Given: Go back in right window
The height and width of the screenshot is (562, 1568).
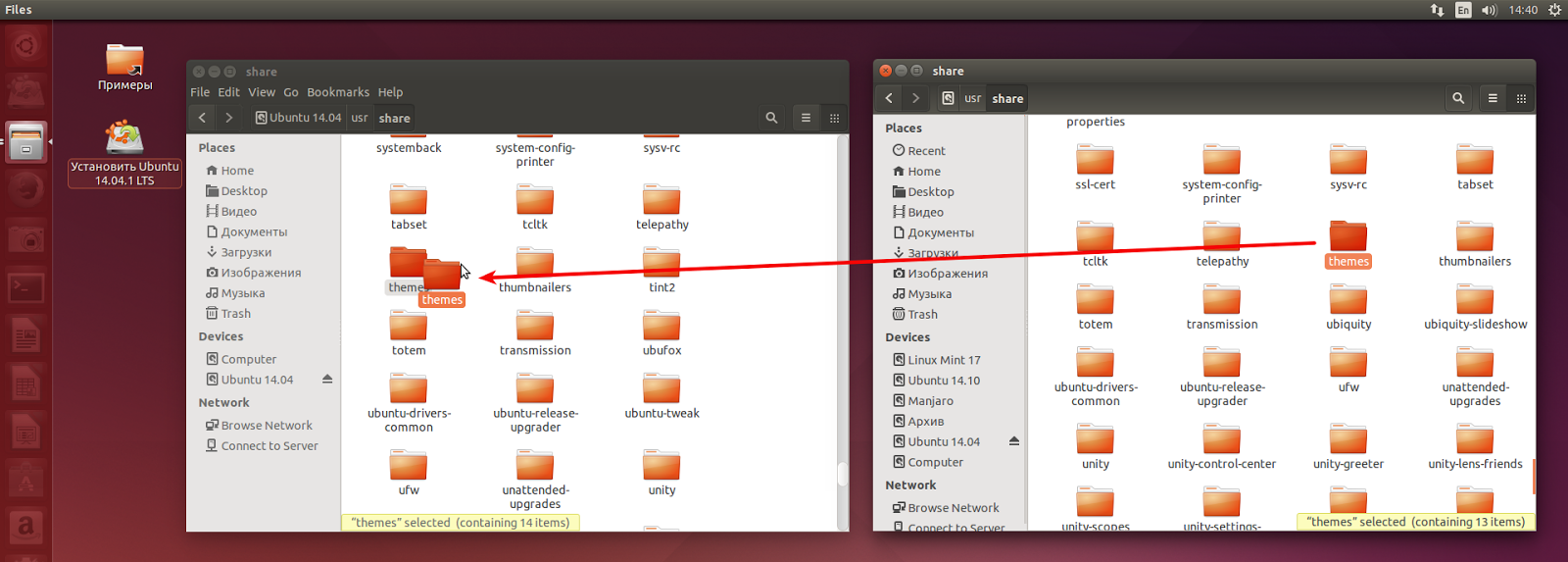Looking at the screenshot, I should click(889, 98).
